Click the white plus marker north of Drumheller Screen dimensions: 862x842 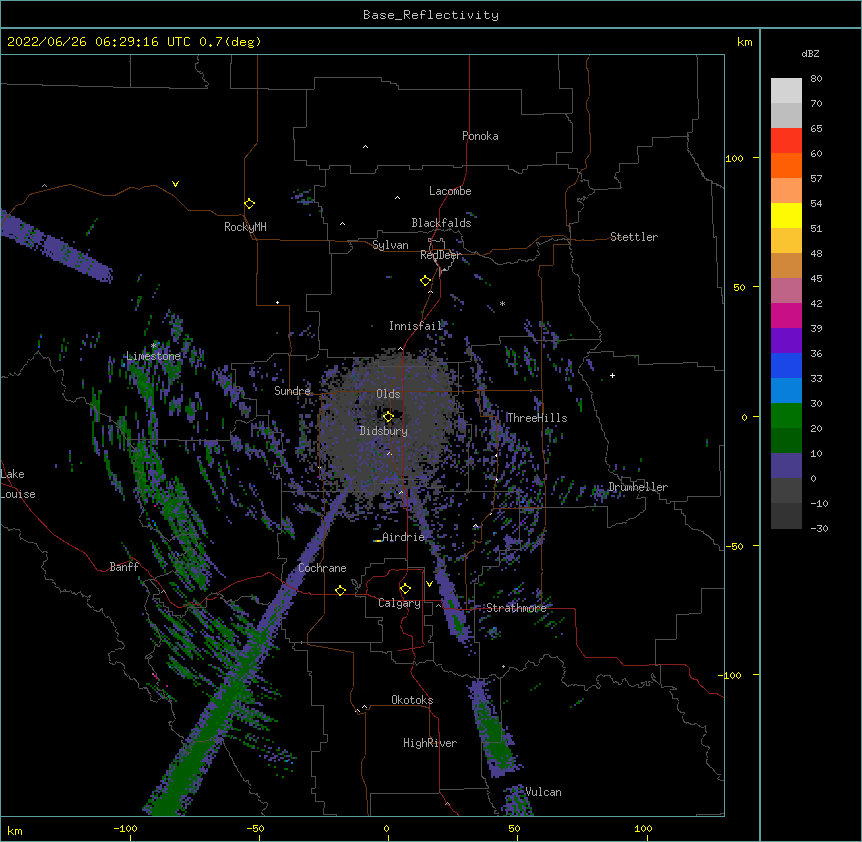(x=612, y=375)
